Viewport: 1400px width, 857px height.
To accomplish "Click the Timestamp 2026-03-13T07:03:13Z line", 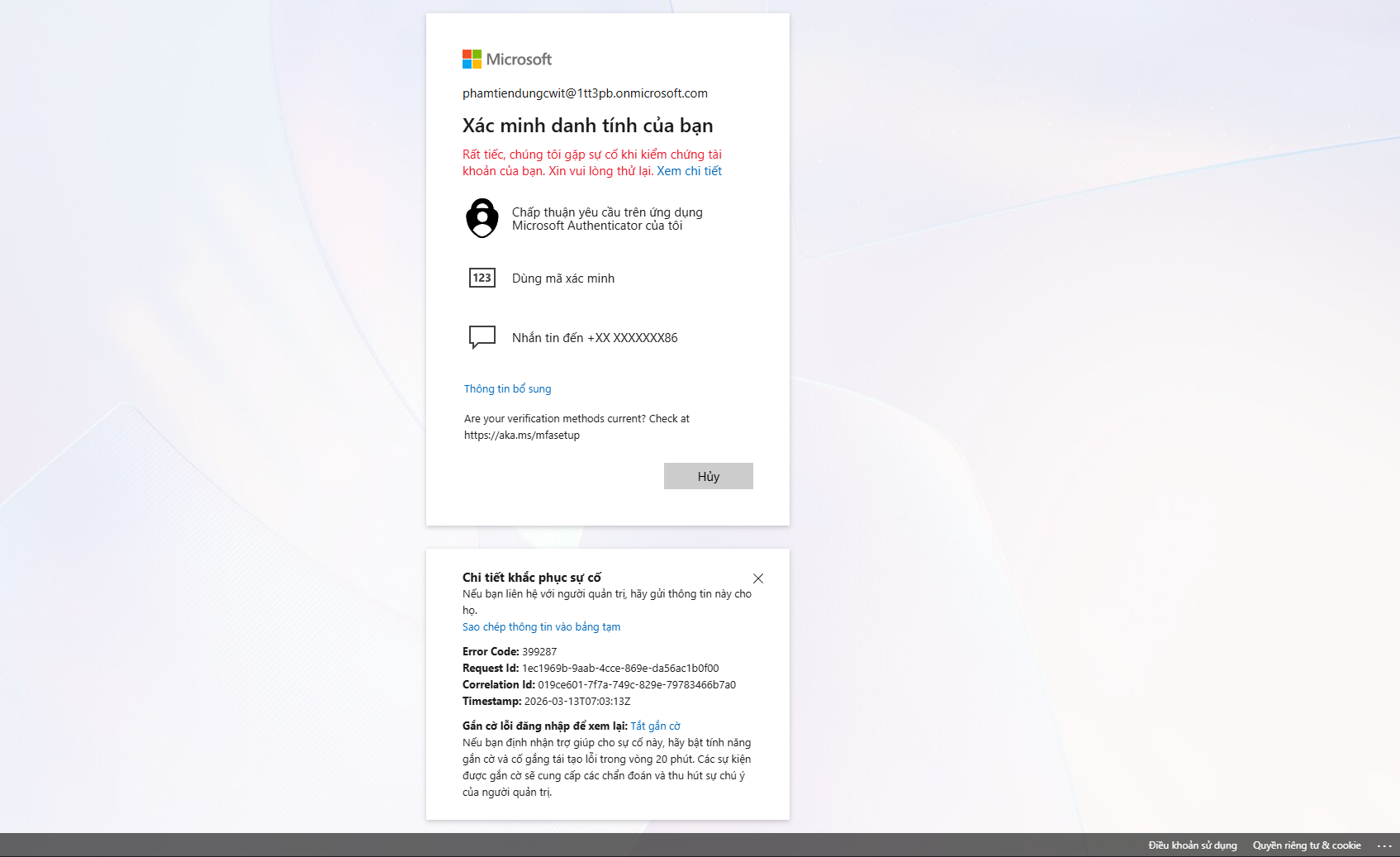I will click(x=546, y=702).
